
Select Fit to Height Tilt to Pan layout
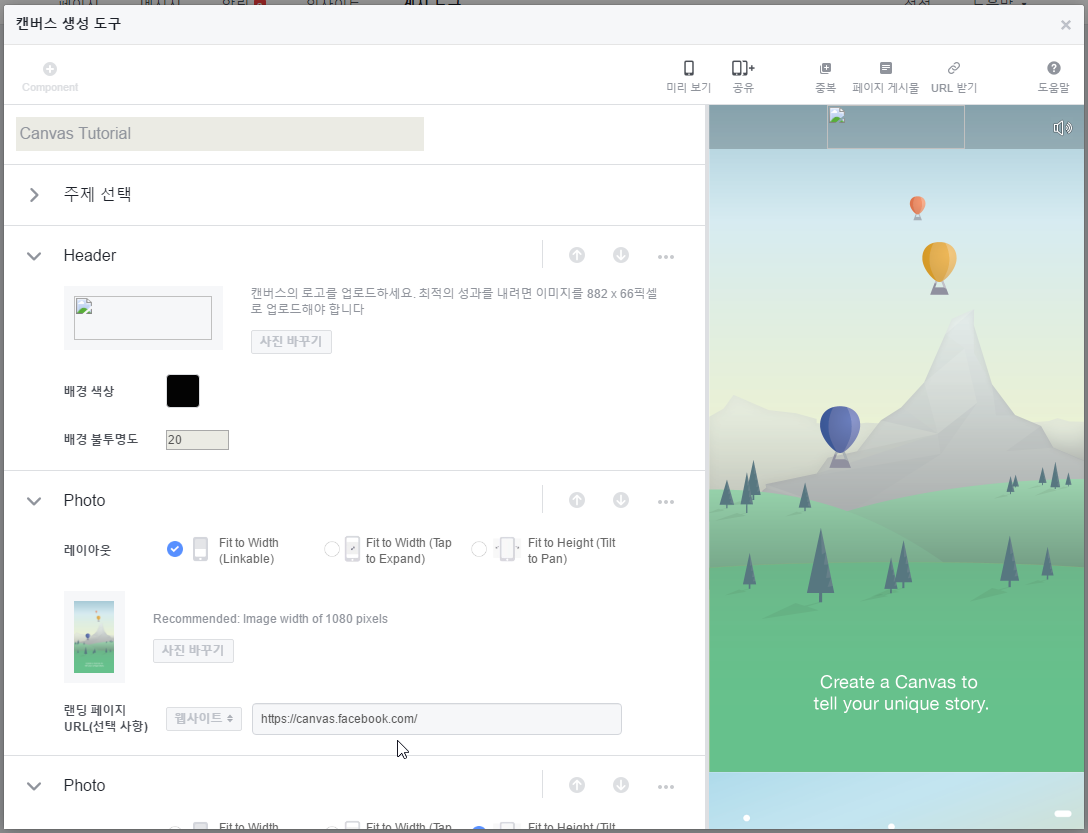[478, 549]
